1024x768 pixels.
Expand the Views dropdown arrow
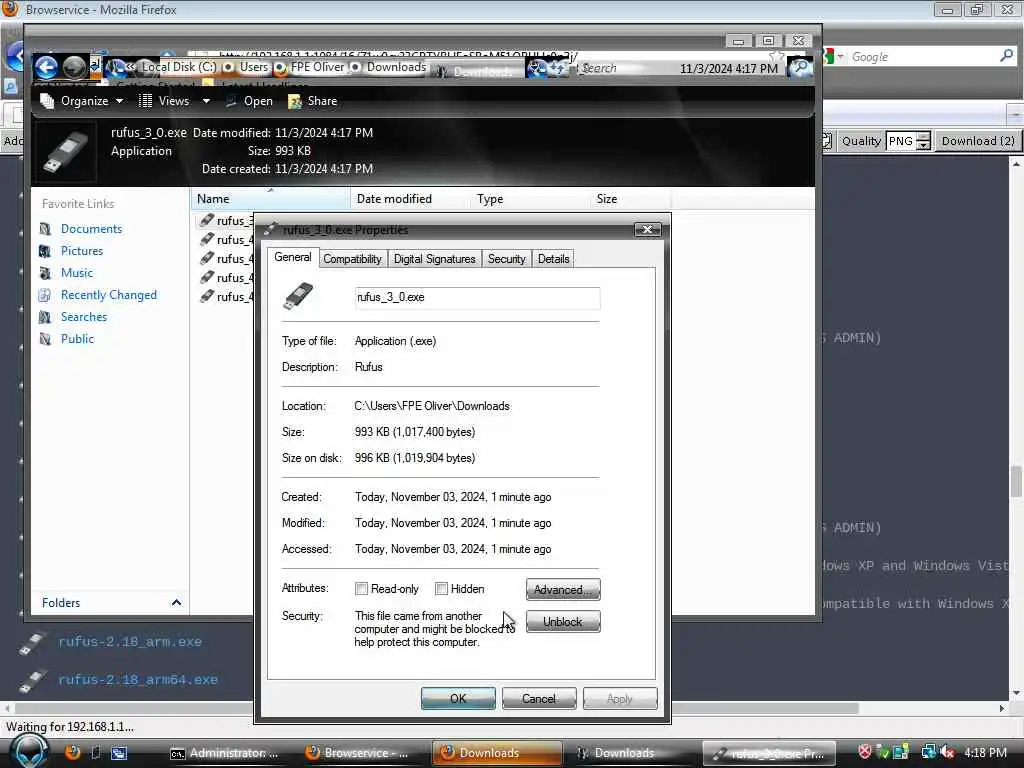pyautogui.click(x=206, y=101)
